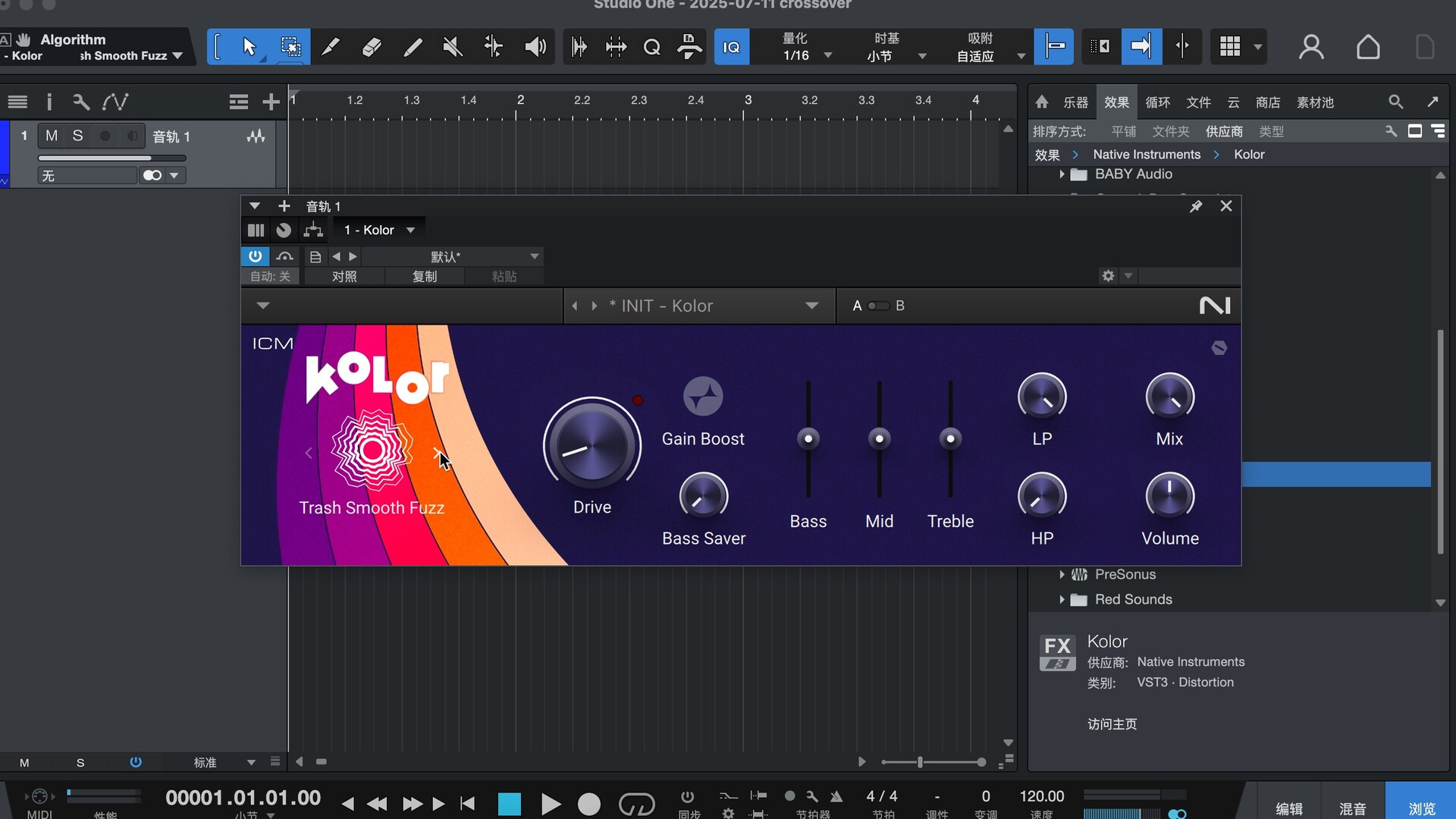Viewport: 1456px width, 819px height.
Task: Select the Split tool
Action: (331, 47)
